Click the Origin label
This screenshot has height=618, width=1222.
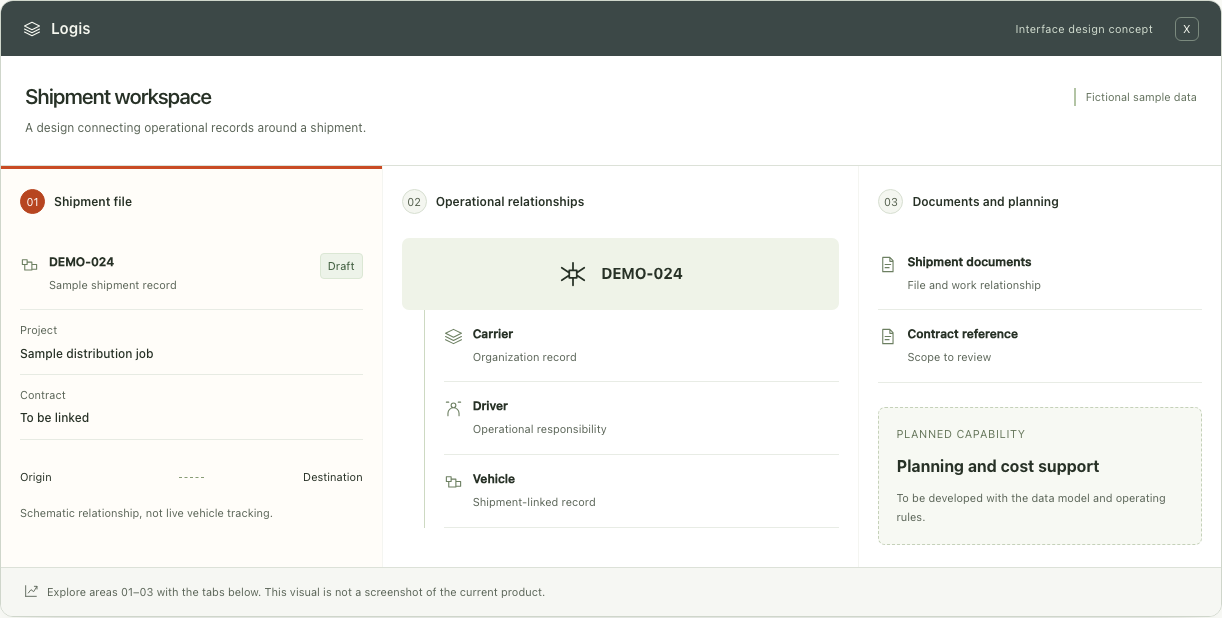point(36,478)
